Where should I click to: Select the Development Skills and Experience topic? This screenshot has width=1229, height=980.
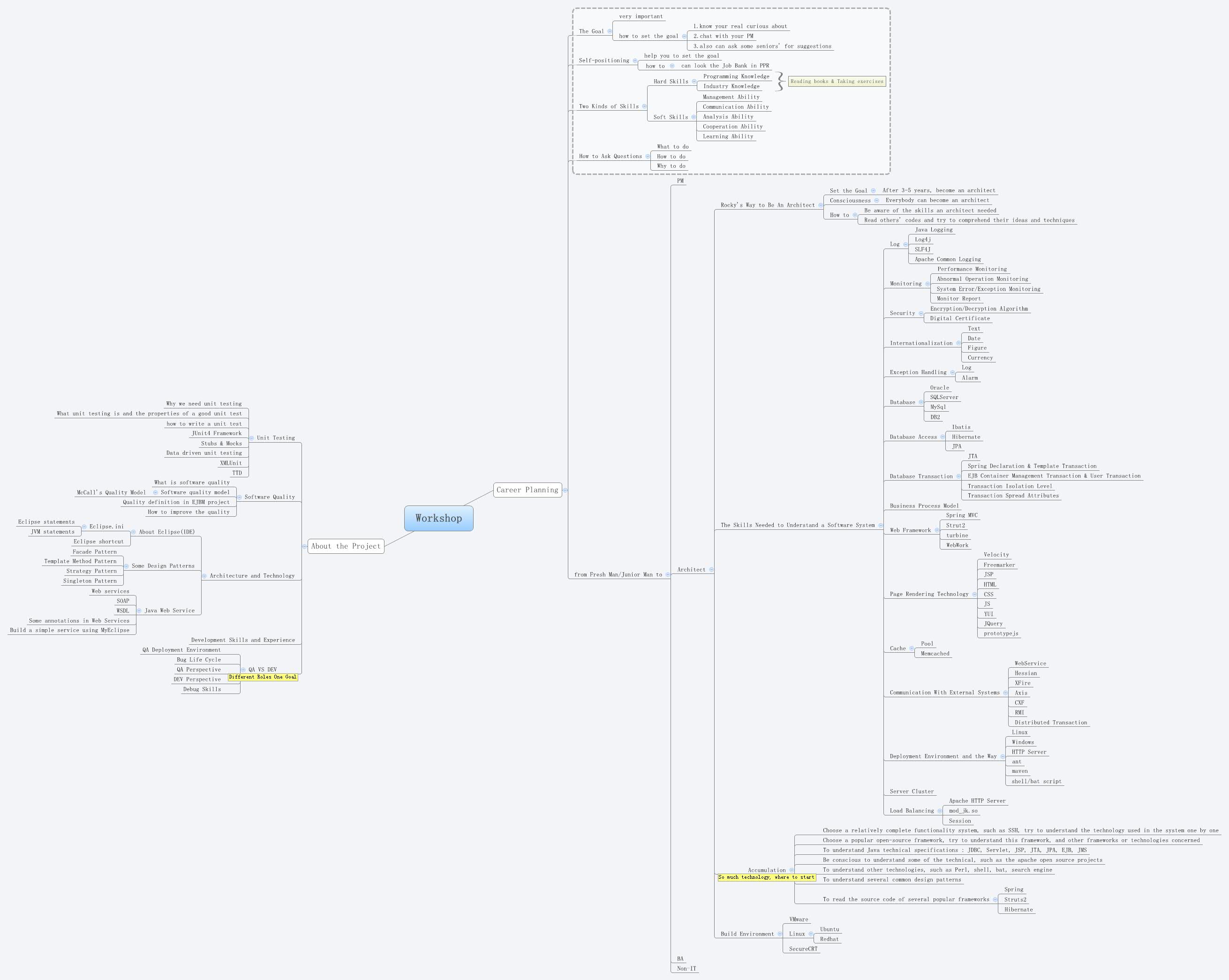(x=243, y=640)
